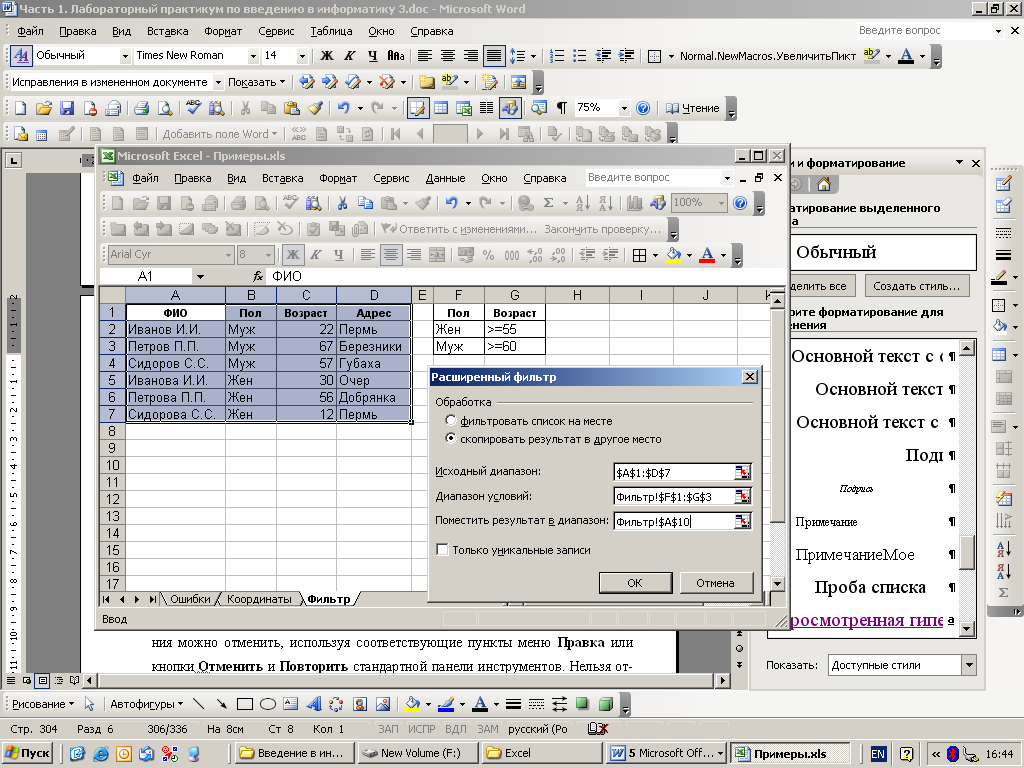Open Times New Roman font dropdown
The image size is (1024, 768).
point(253,56)
